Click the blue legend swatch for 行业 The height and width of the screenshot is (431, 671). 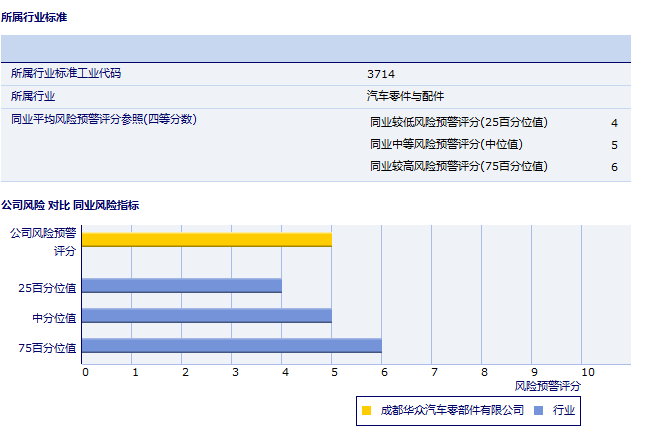(539, 410)
